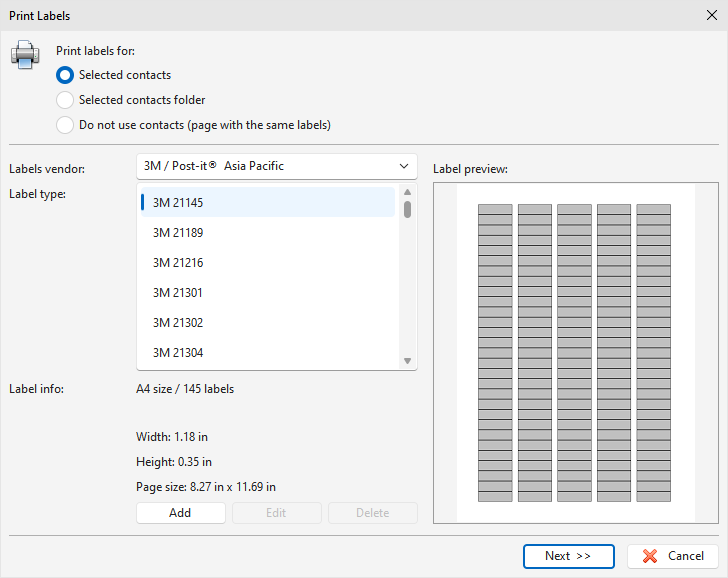The height and width of the screenshot is (578, 728).
Task: Select the 'Selected contacts' radio button
Action: pos(65,75)
